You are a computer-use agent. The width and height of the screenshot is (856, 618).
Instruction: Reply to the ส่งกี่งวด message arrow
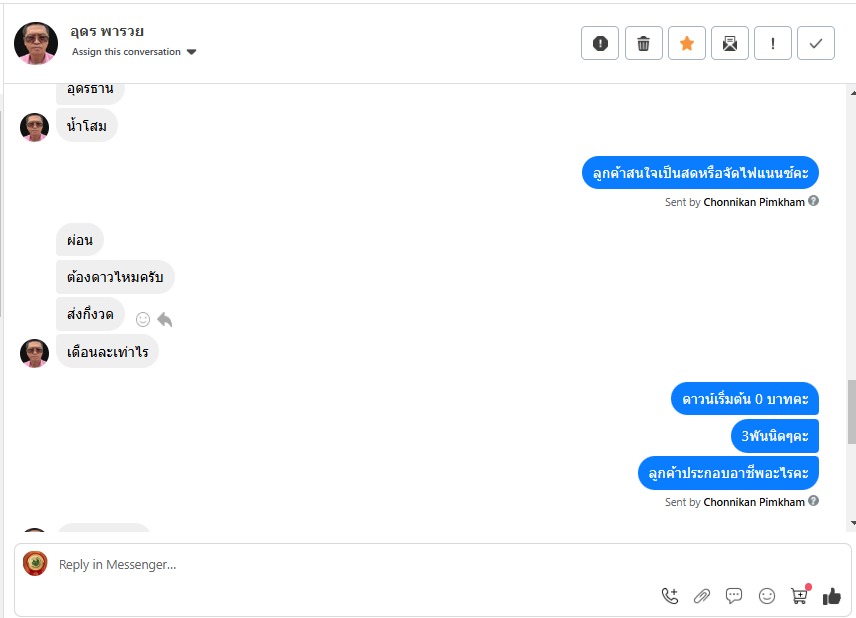click(x=164, y=319)
